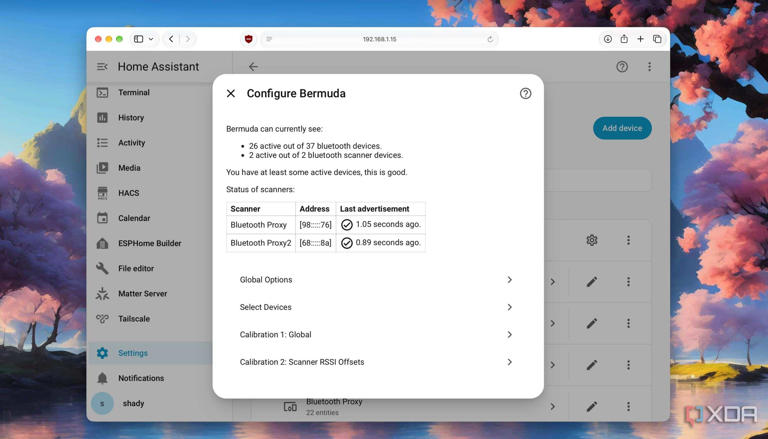Open a new Safari tab
This screenshot has width=768, height=439.
pos(640,39)
